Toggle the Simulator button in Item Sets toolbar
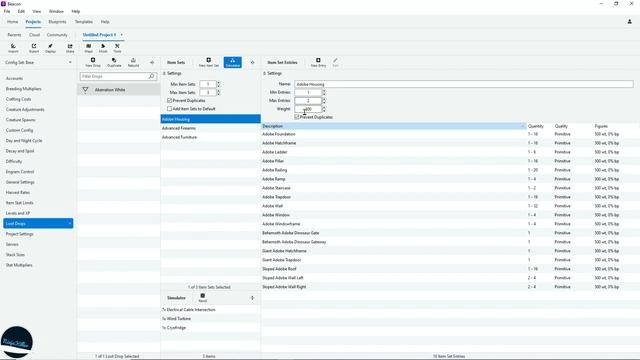The image size is (640, 360). 233,62
